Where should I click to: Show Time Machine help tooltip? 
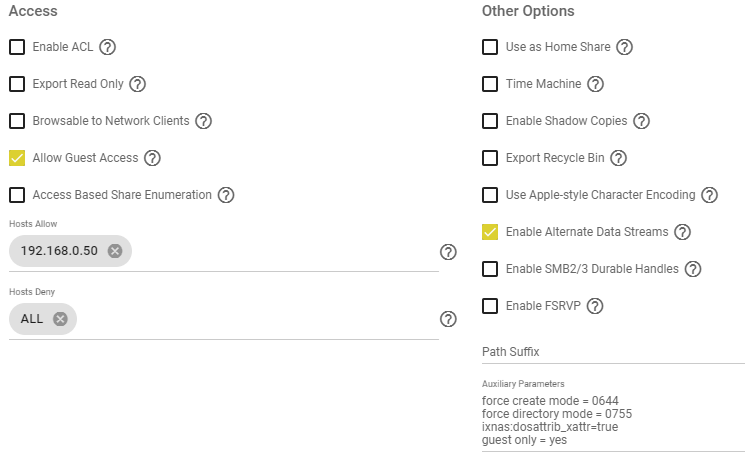[x=595, y=84]
